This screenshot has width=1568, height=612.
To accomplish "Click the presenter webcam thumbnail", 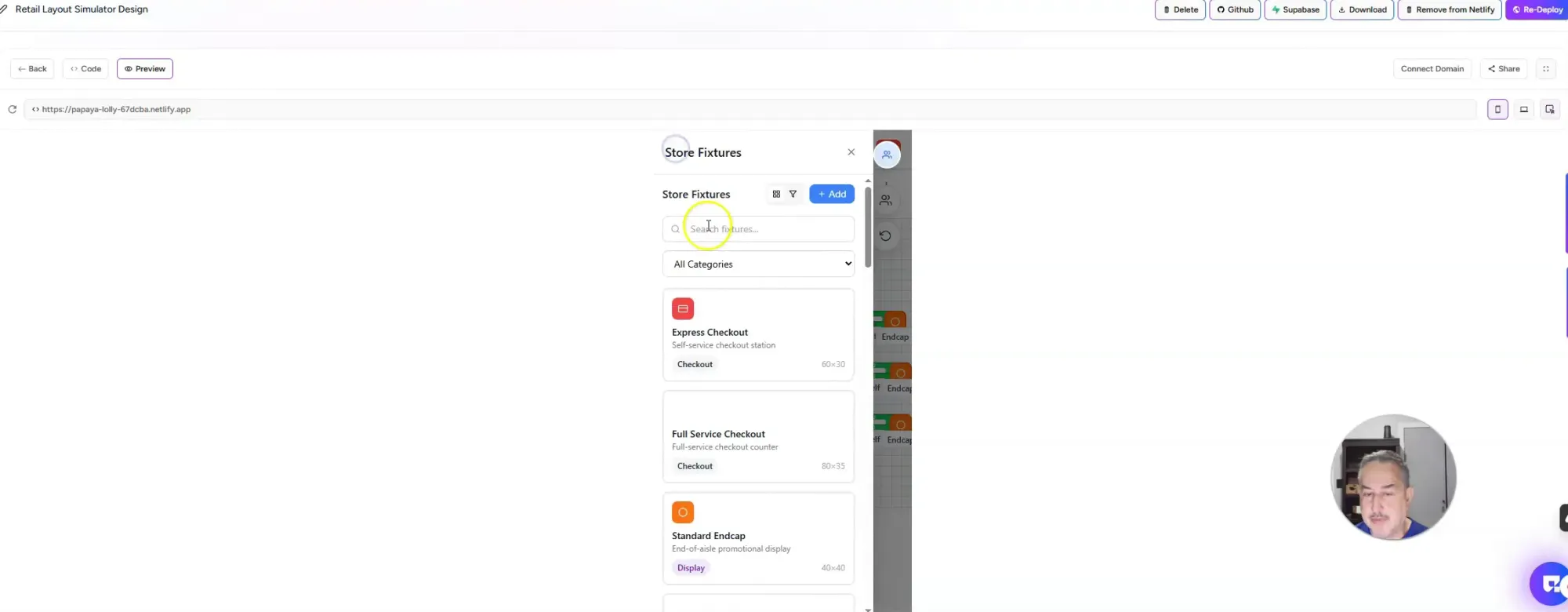I will pos(1393,477).
